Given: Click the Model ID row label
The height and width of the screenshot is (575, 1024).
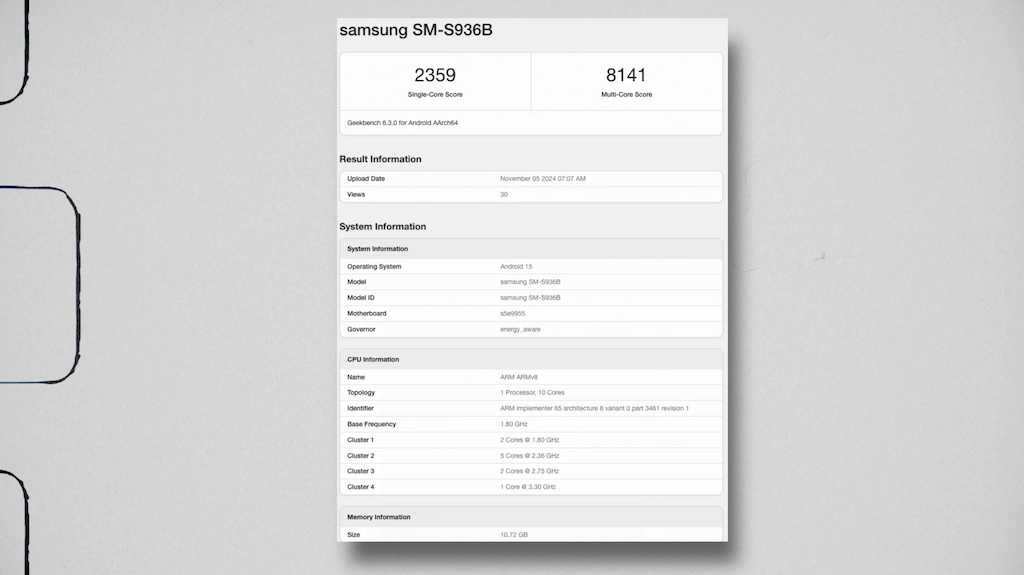Looking at the screenshot, I should click(x=360, y=298).
